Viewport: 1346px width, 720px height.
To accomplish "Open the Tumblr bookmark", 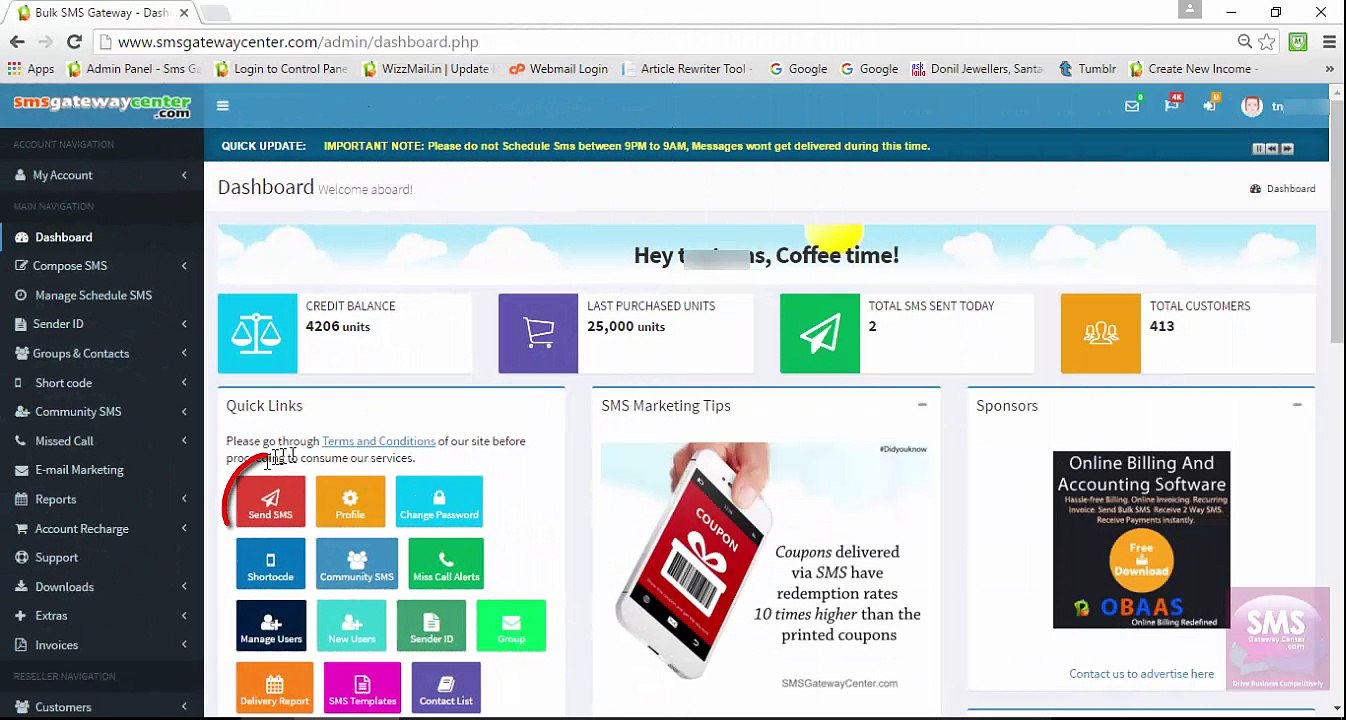I will [1087, 69].
